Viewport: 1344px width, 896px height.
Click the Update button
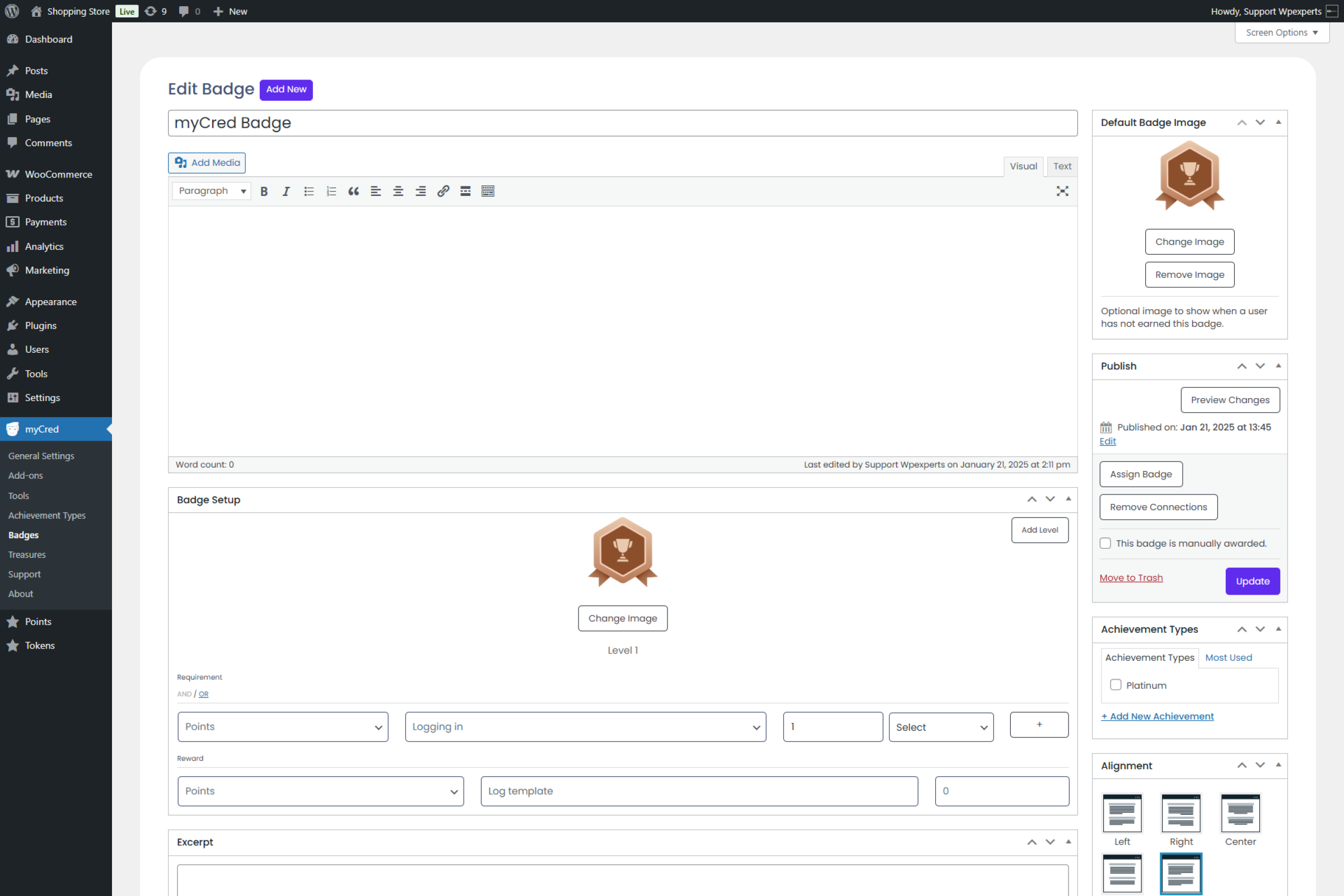(x=1252, y=581)
